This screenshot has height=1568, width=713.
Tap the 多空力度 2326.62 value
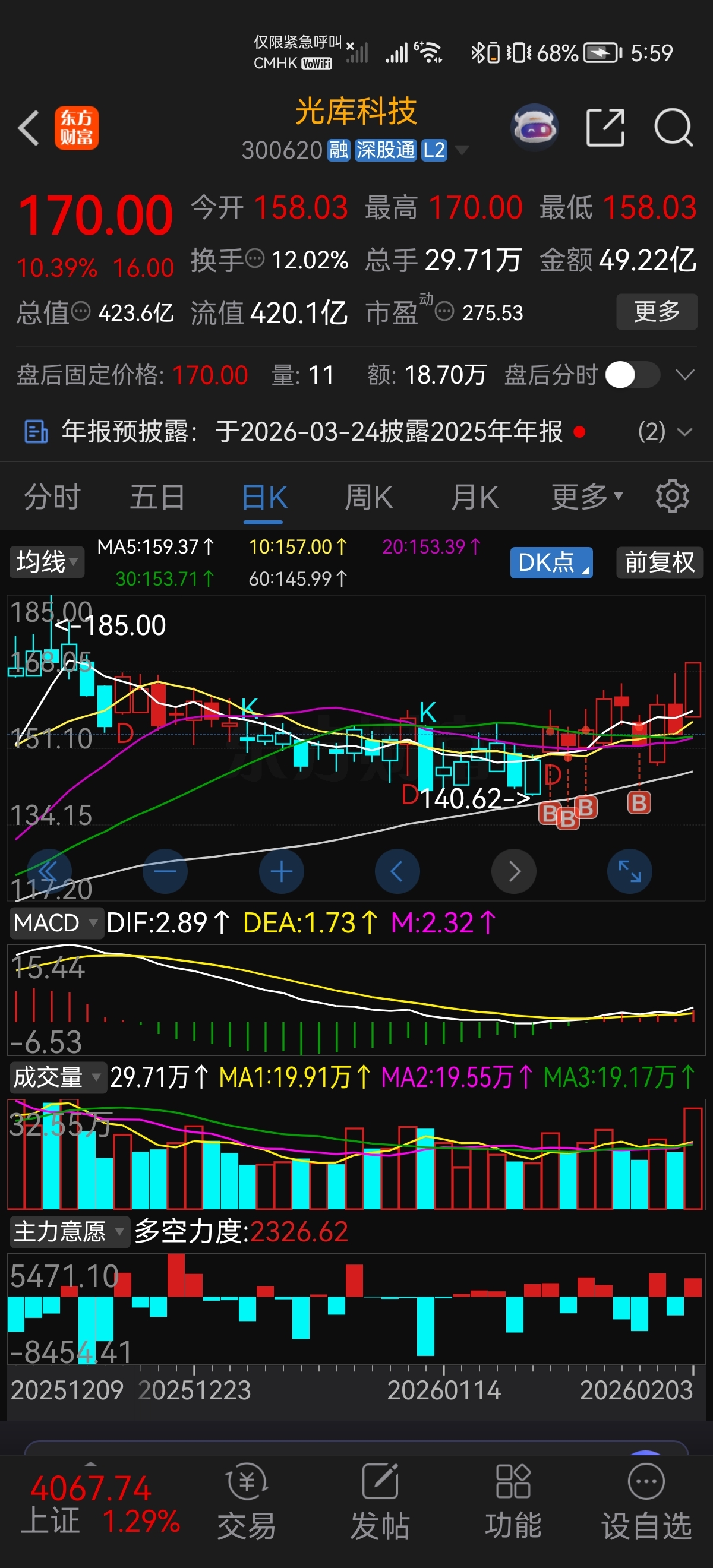point(241,1231)
